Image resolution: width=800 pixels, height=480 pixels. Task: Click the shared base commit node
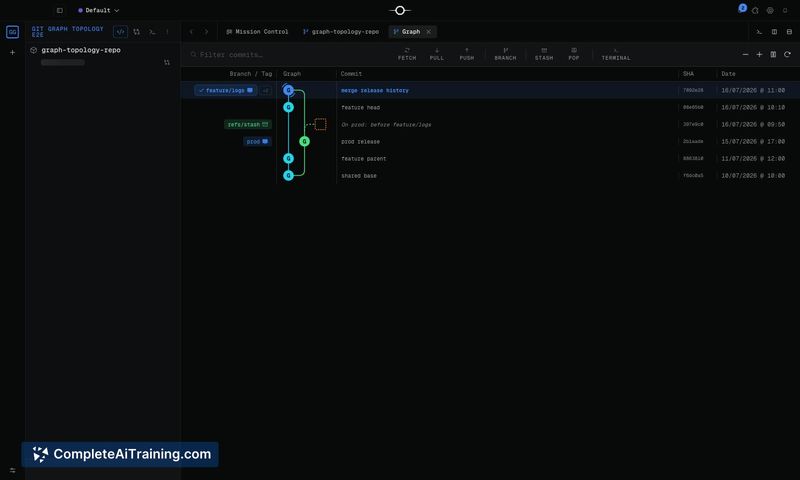pyautogui.click(x=288, y=175)
